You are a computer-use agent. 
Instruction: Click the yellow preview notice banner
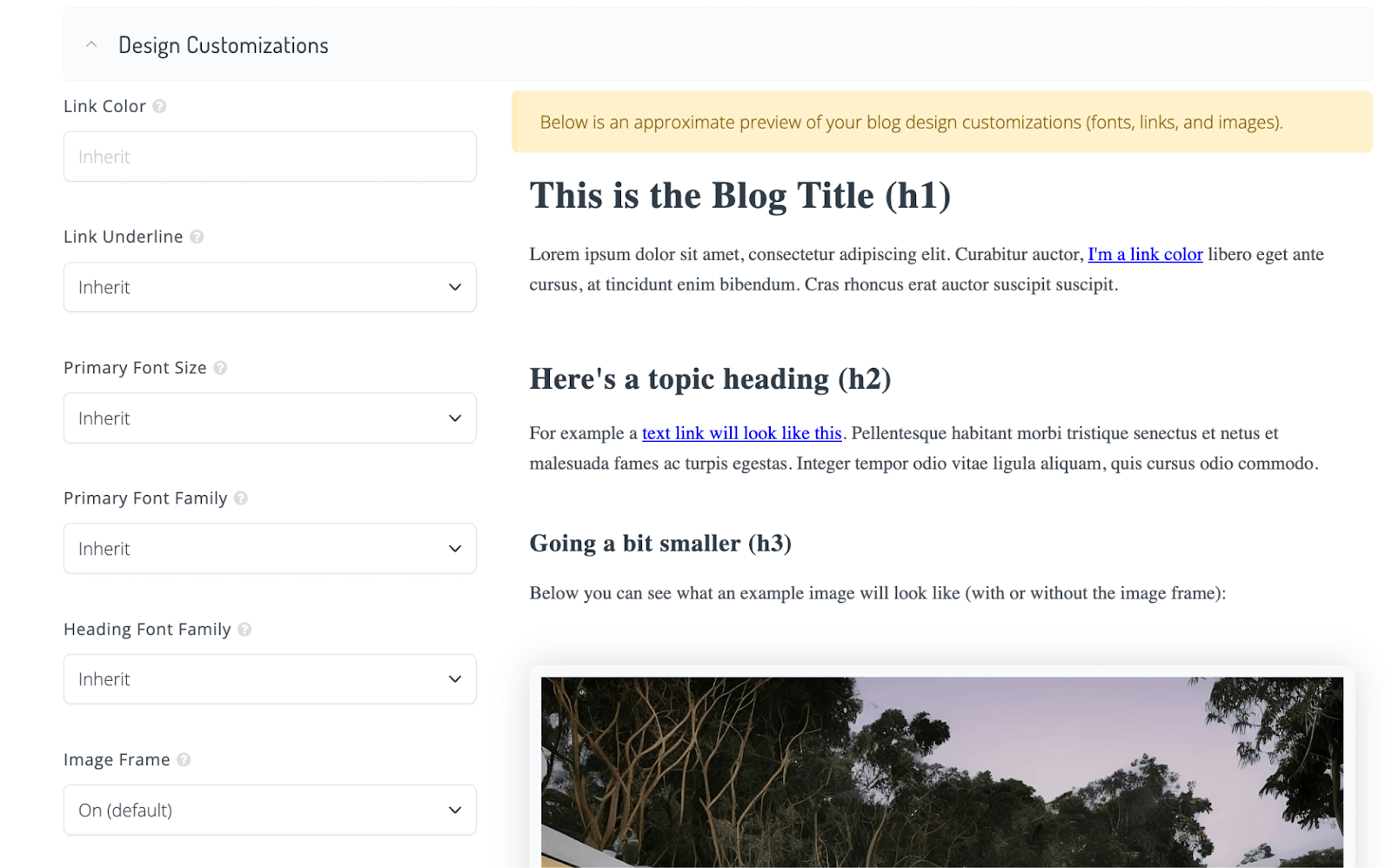point(942,122)
